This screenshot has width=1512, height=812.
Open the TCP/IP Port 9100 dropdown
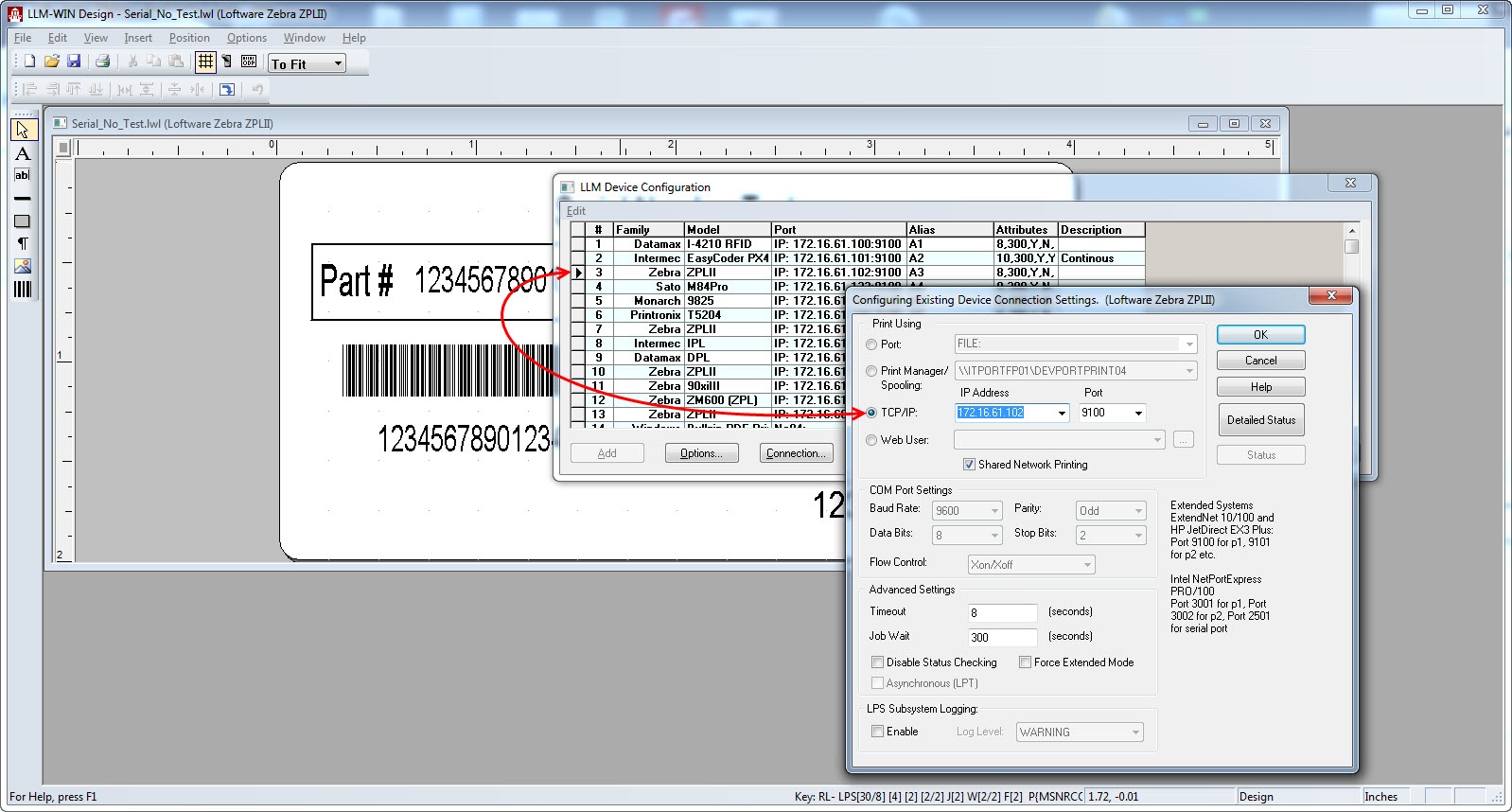point(1138,413)
